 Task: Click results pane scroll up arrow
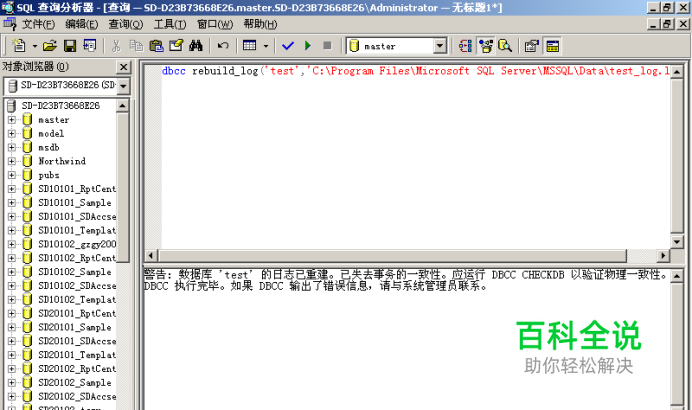coord(677,276)
